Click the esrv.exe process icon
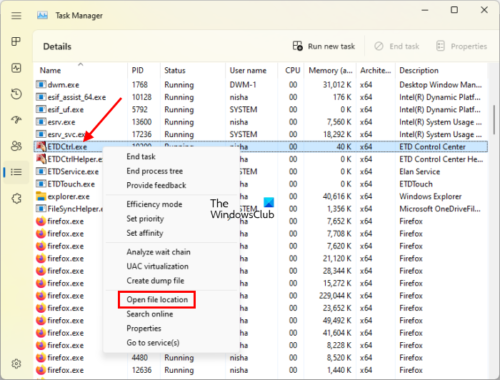The width and height of the screenshot is (500, 380). point(41,122)
